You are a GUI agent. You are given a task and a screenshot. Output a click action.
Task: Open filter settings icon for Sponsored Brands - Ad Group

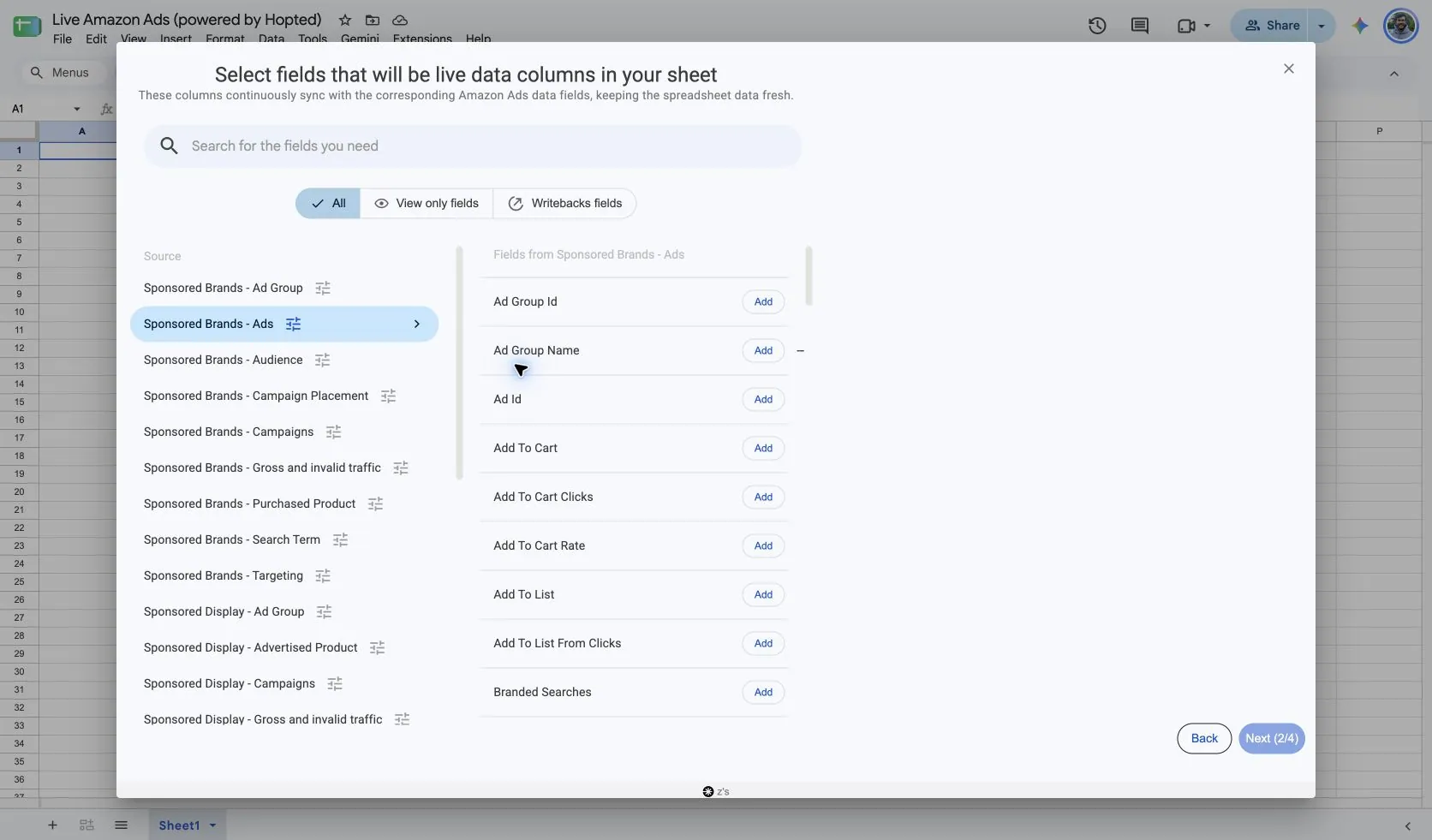point(323,289)
